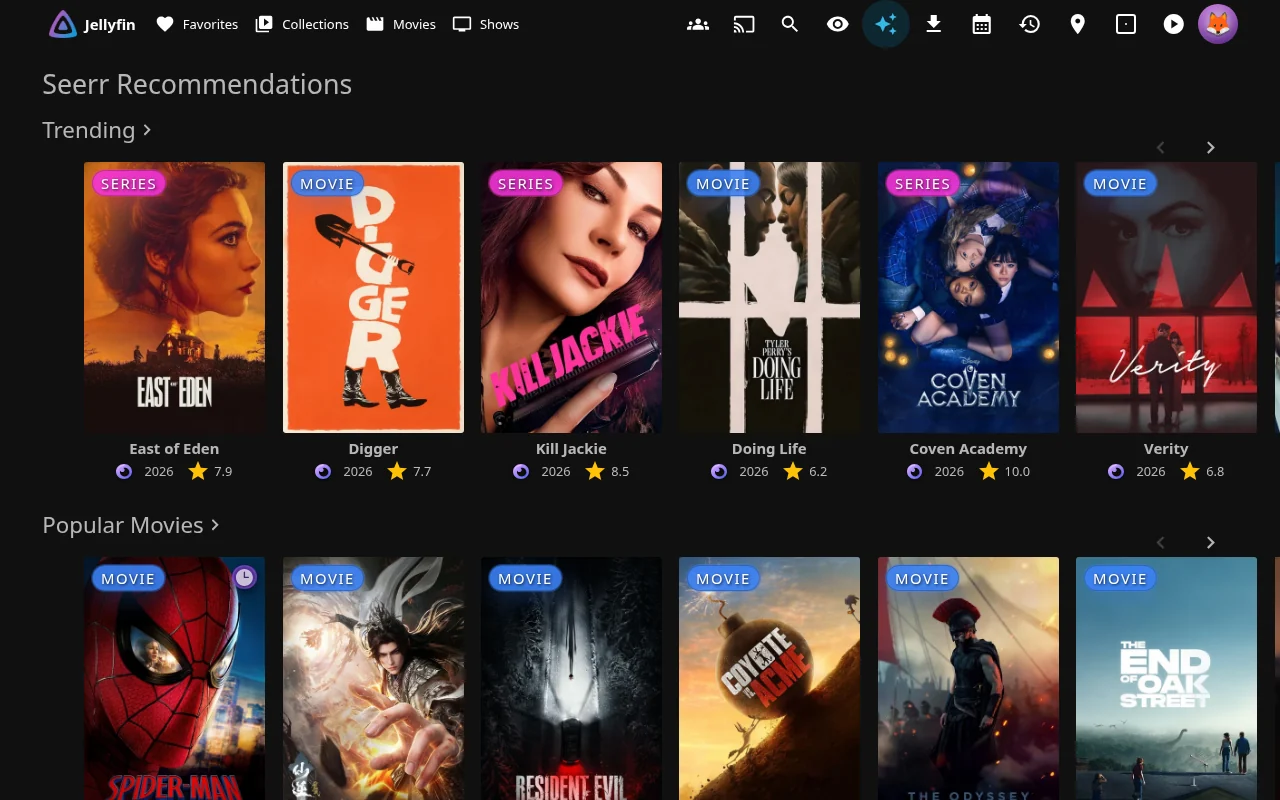Click Popular Movies row left arrow
The width and height of the screenshot is (1280, 800).
(x=1160, y=542)
